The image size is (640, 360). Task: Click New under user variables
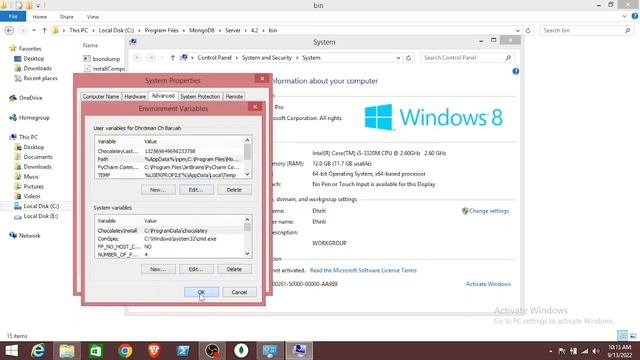coord(158,190)
